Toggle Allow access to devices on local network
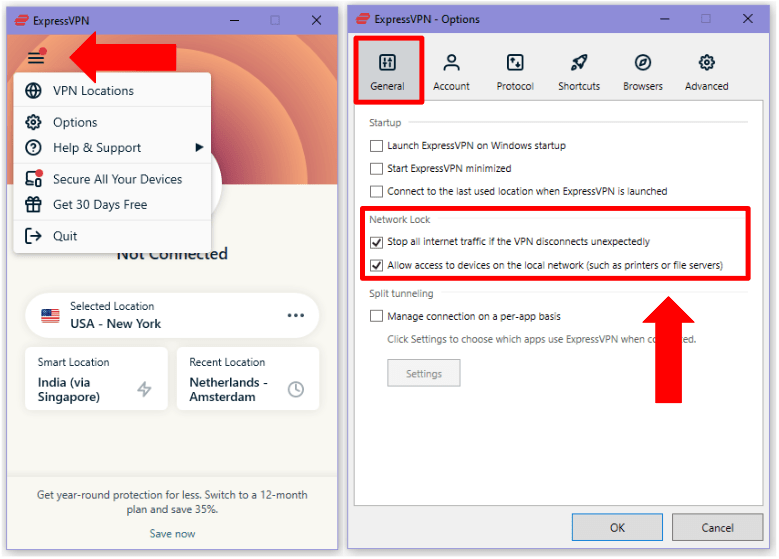The image size is (779, 559). pyautogui.click(x=377, y=265)
